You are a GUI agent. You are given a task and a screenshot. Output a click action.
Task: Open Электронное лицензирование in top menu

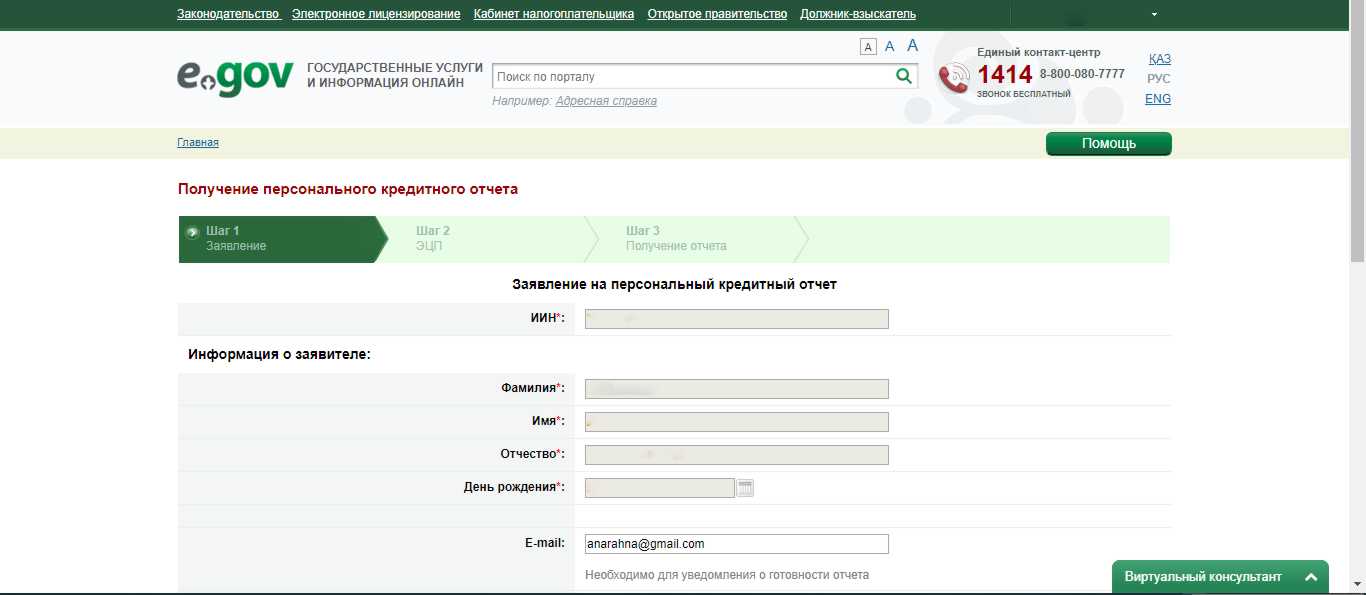click(x=376, y=14)
